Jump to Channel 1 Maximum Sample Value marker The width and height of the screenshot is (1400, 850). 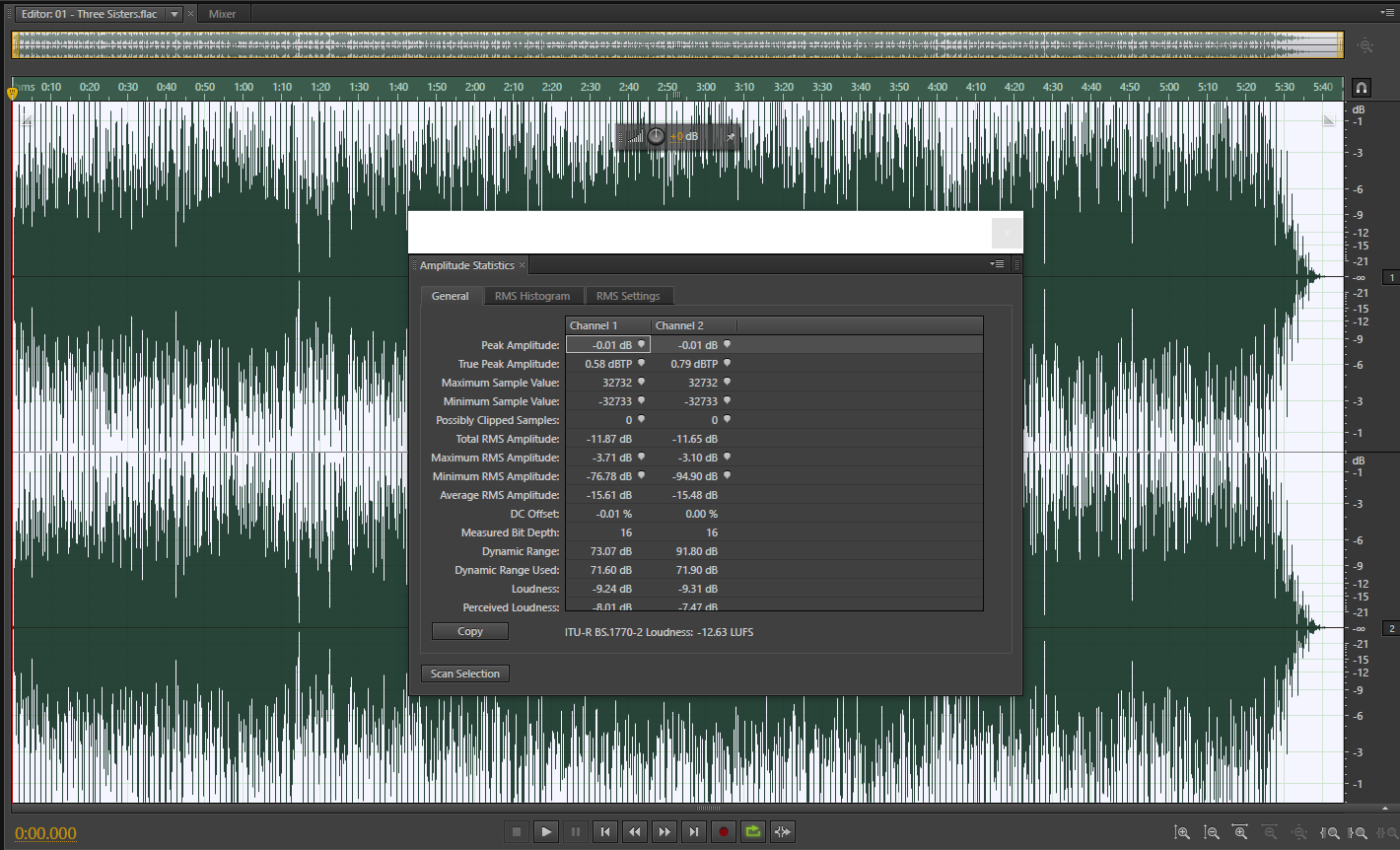641,382
